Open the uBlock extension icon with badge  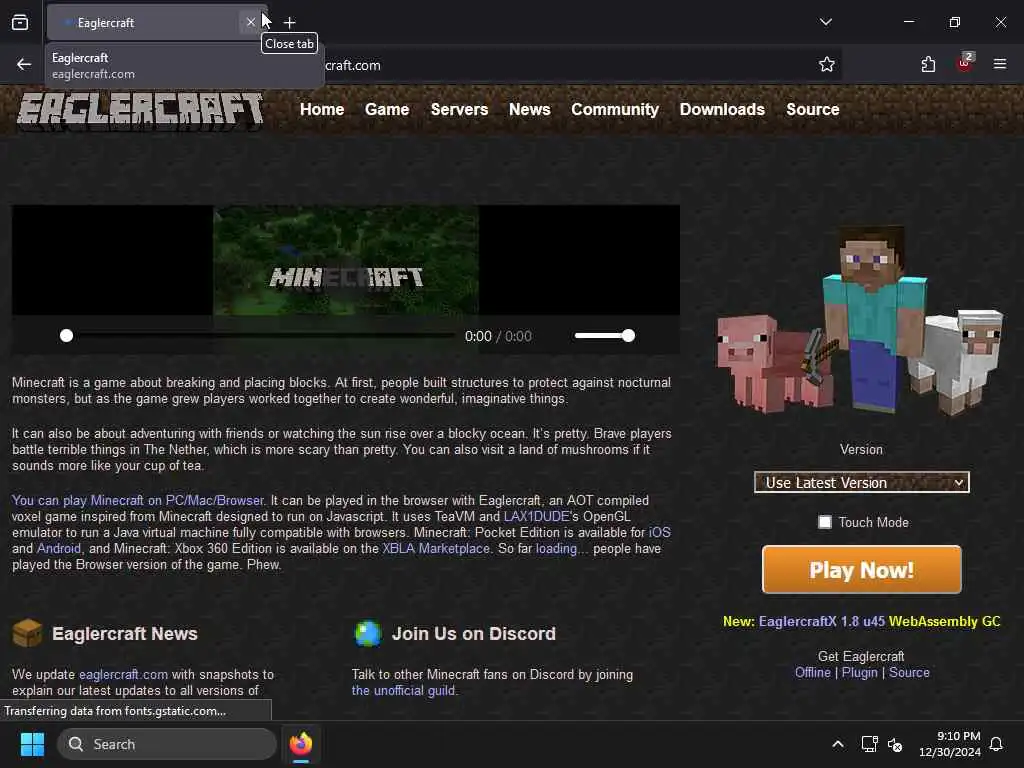pos(965,63)
